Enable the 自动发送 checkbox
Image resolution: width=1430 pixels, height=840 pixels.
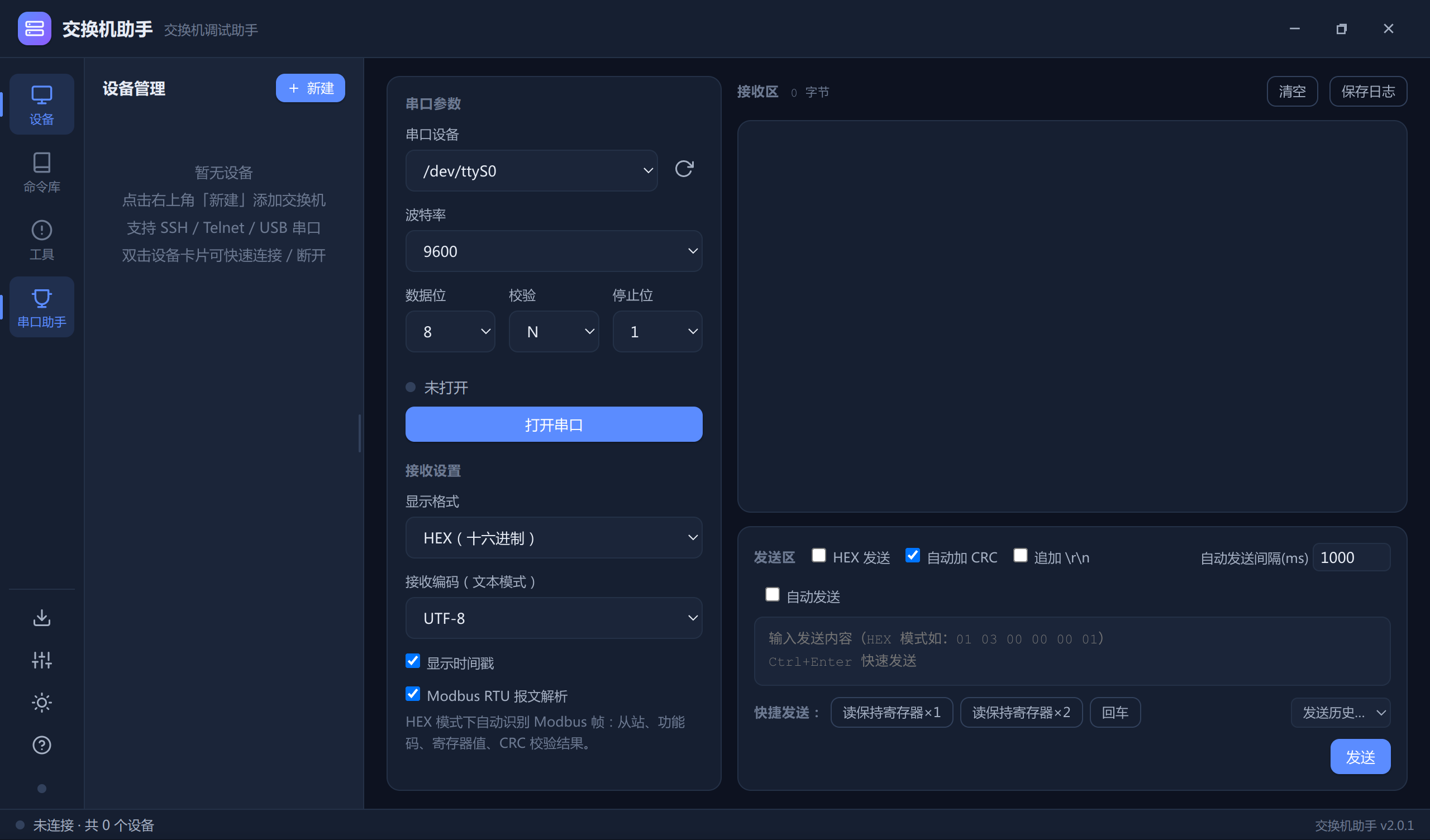pos(773,595)
